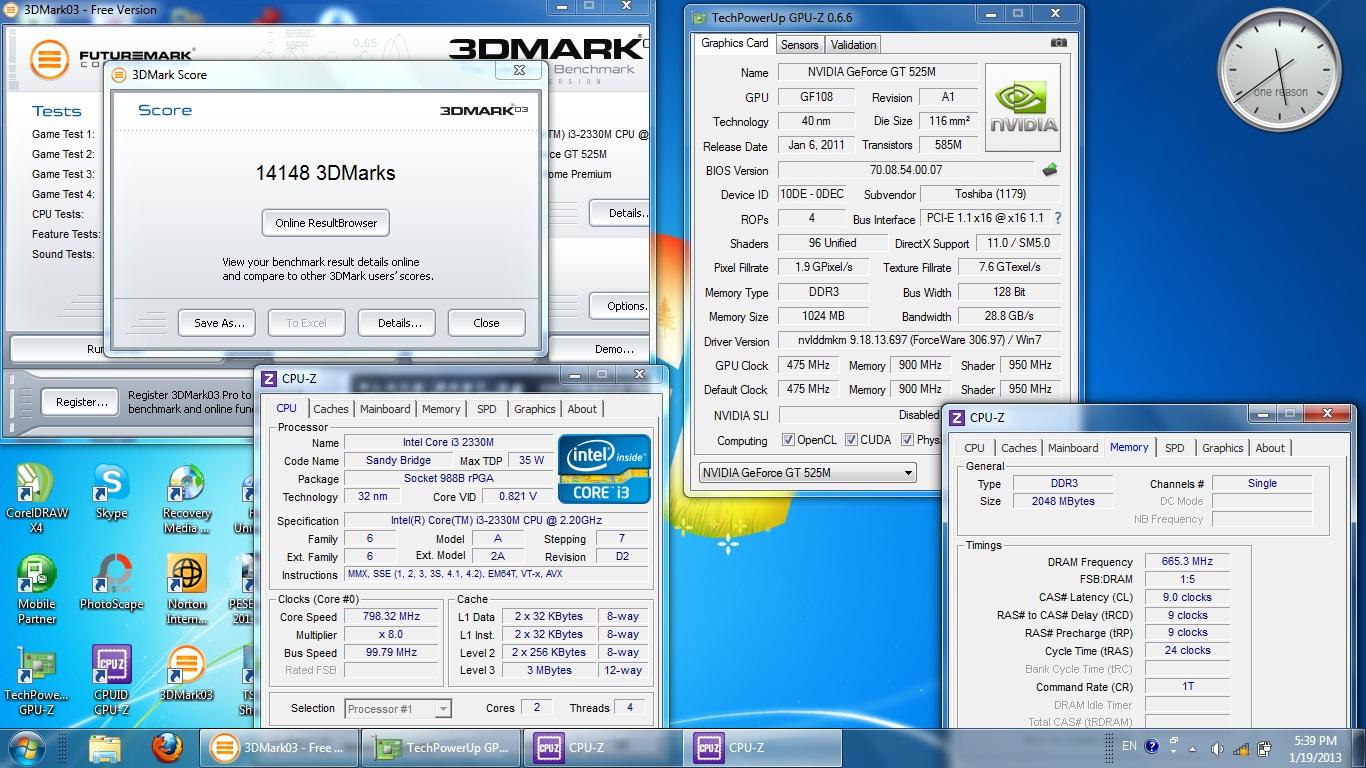
Task: Open About tab in CPU-Z processor window
Action: [582, 409]
